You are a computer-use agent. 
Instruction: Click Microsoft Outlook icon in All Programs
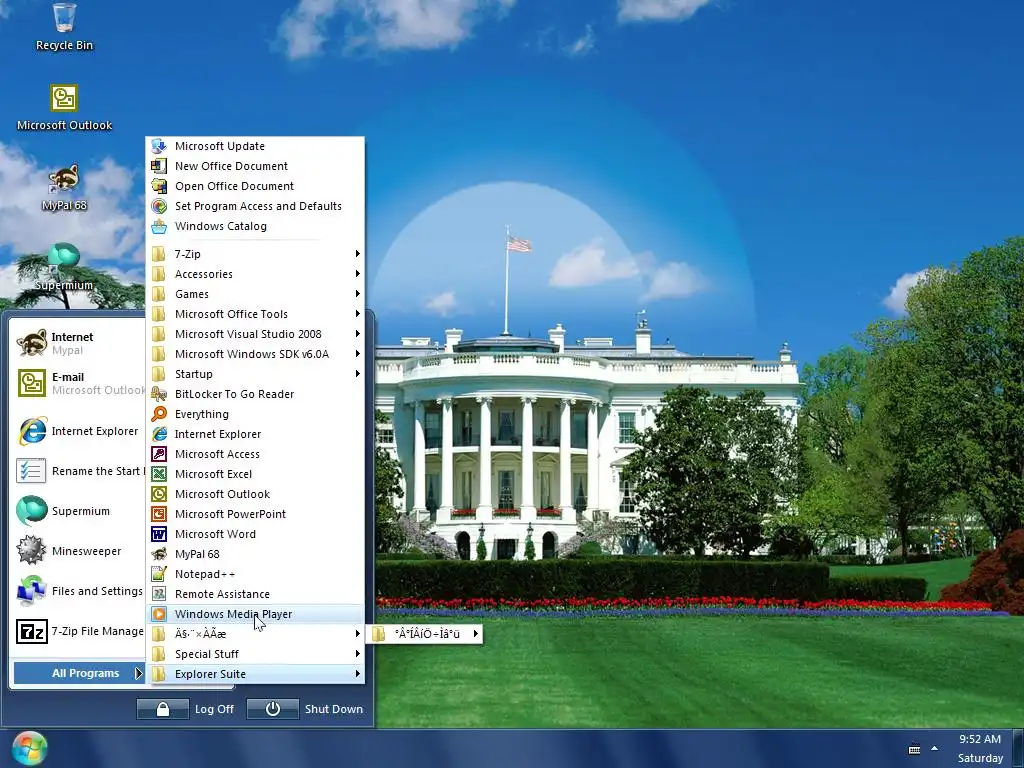point(159,494)
